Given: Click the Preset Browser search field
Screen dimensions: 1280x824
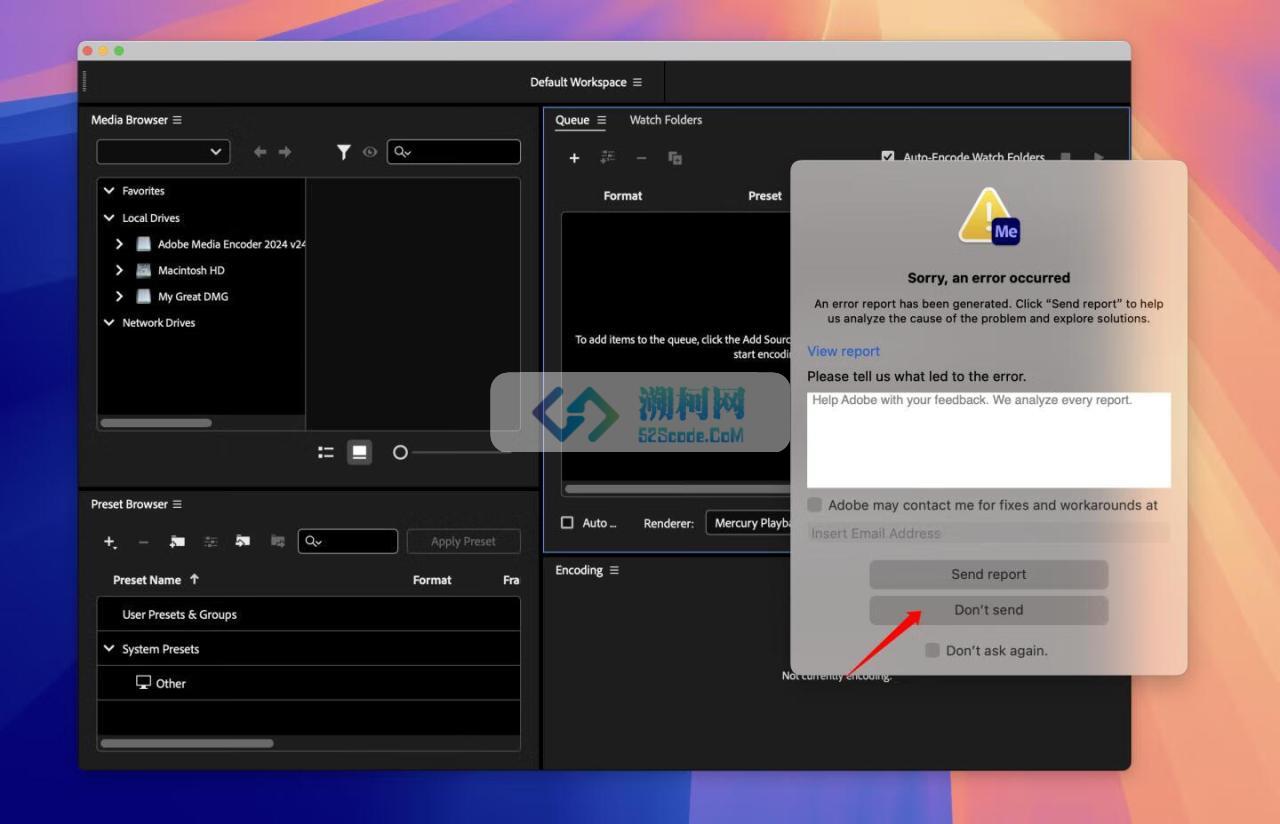Looking at the screenshot, I should click(347, 541).
